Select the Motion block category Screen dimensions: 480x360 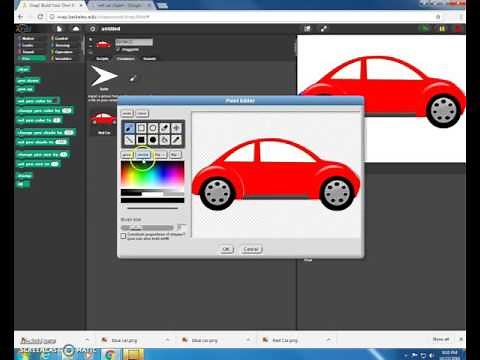coord(32,39)
